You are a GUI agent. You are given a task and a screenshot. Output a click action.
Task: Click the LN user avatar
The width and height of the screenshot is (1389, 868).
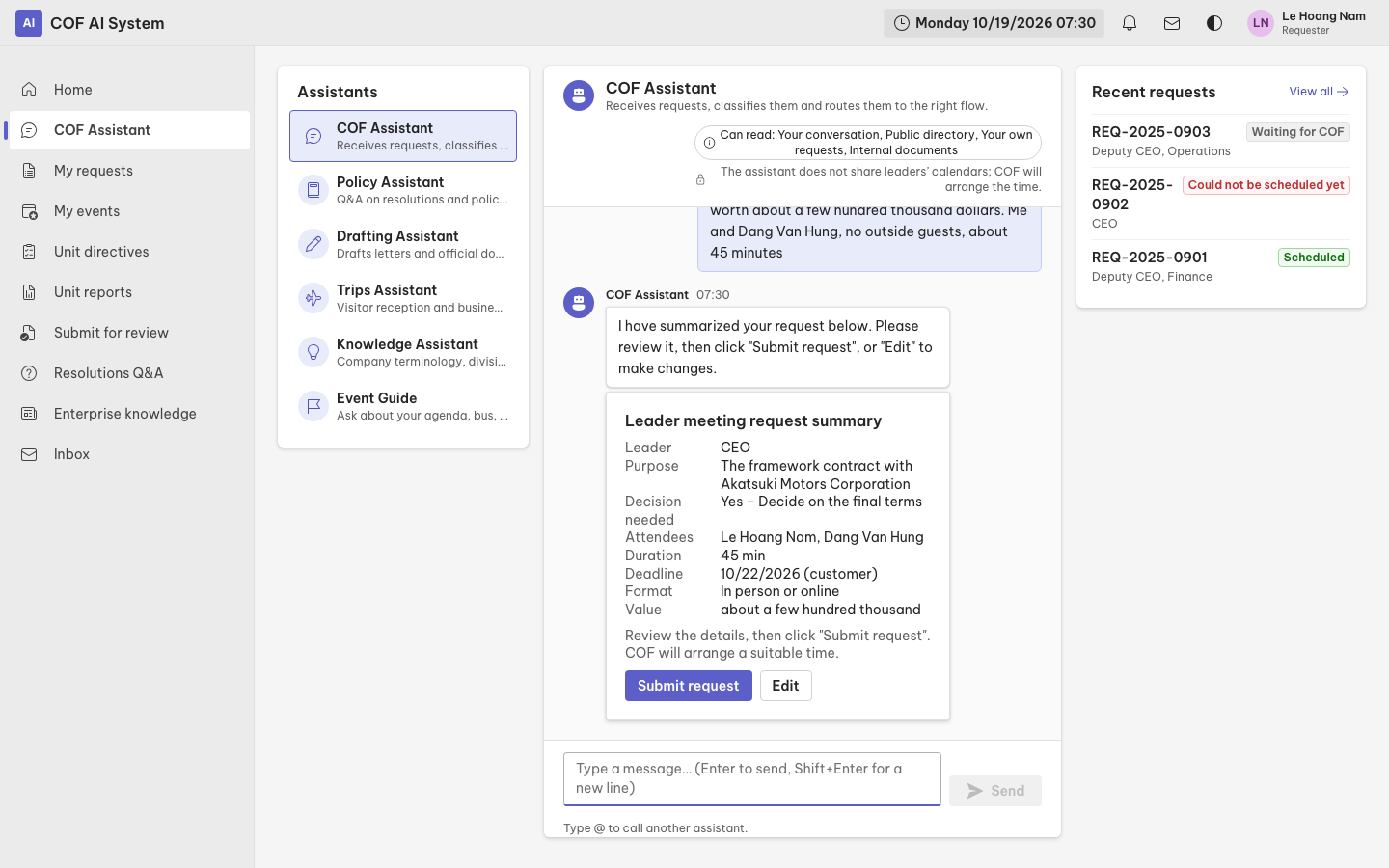(1261, 23)
